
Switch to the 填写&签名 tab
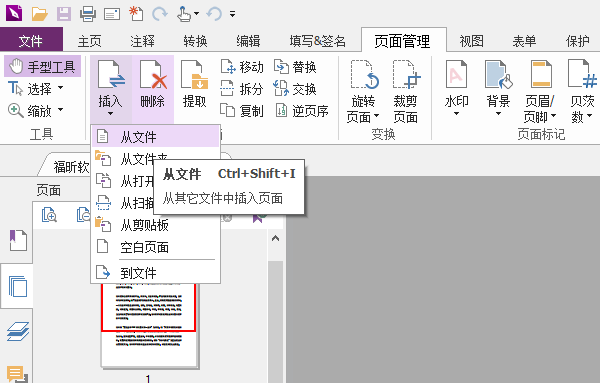318,41
